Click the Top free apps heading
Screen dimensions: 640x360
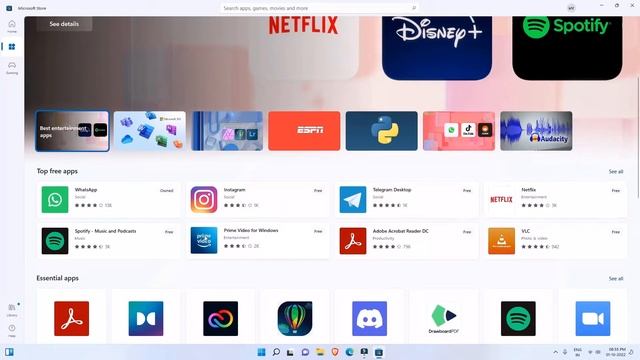(57, 171)
